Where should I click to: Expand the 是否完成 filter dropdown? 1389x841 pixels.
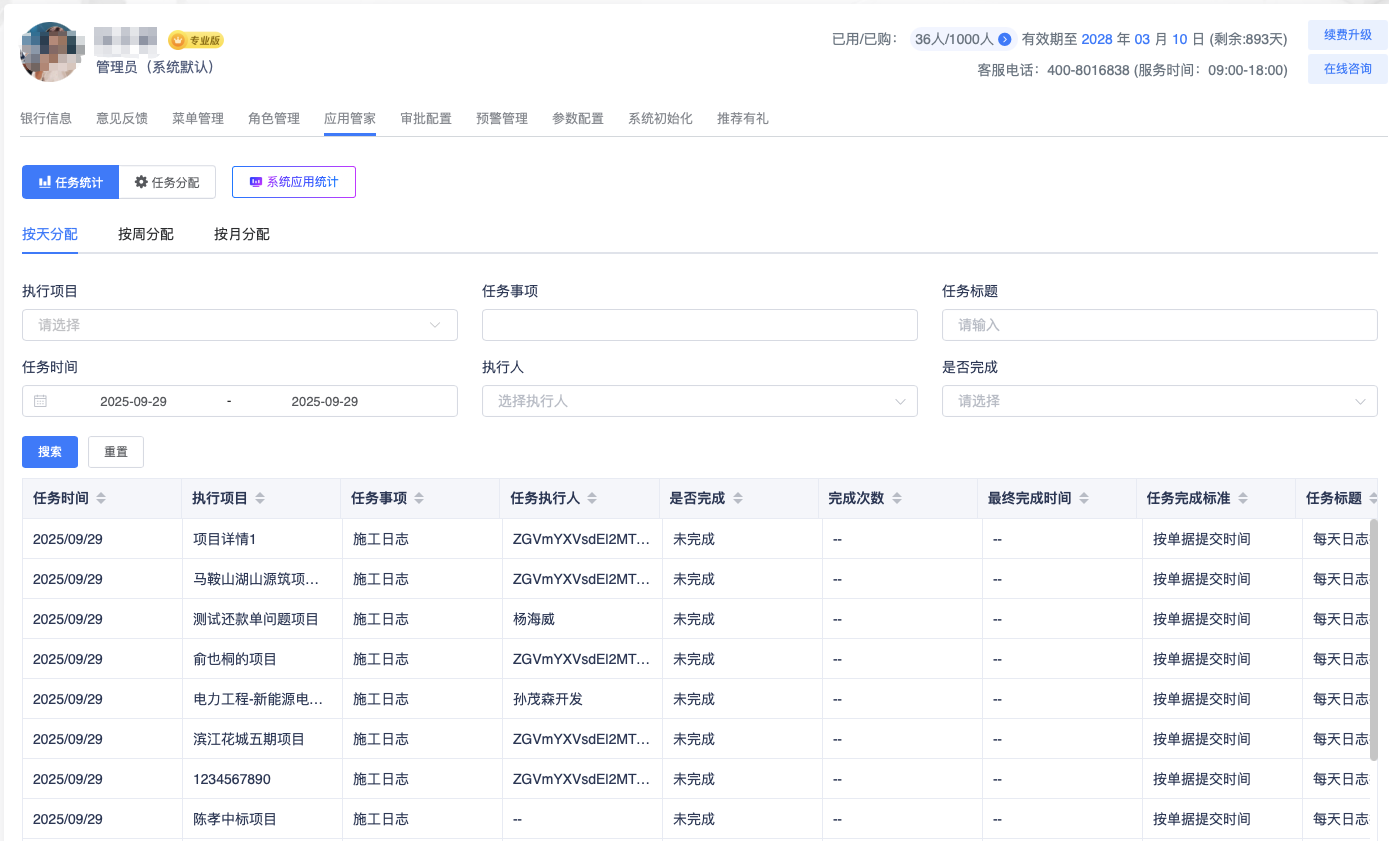1159,401
